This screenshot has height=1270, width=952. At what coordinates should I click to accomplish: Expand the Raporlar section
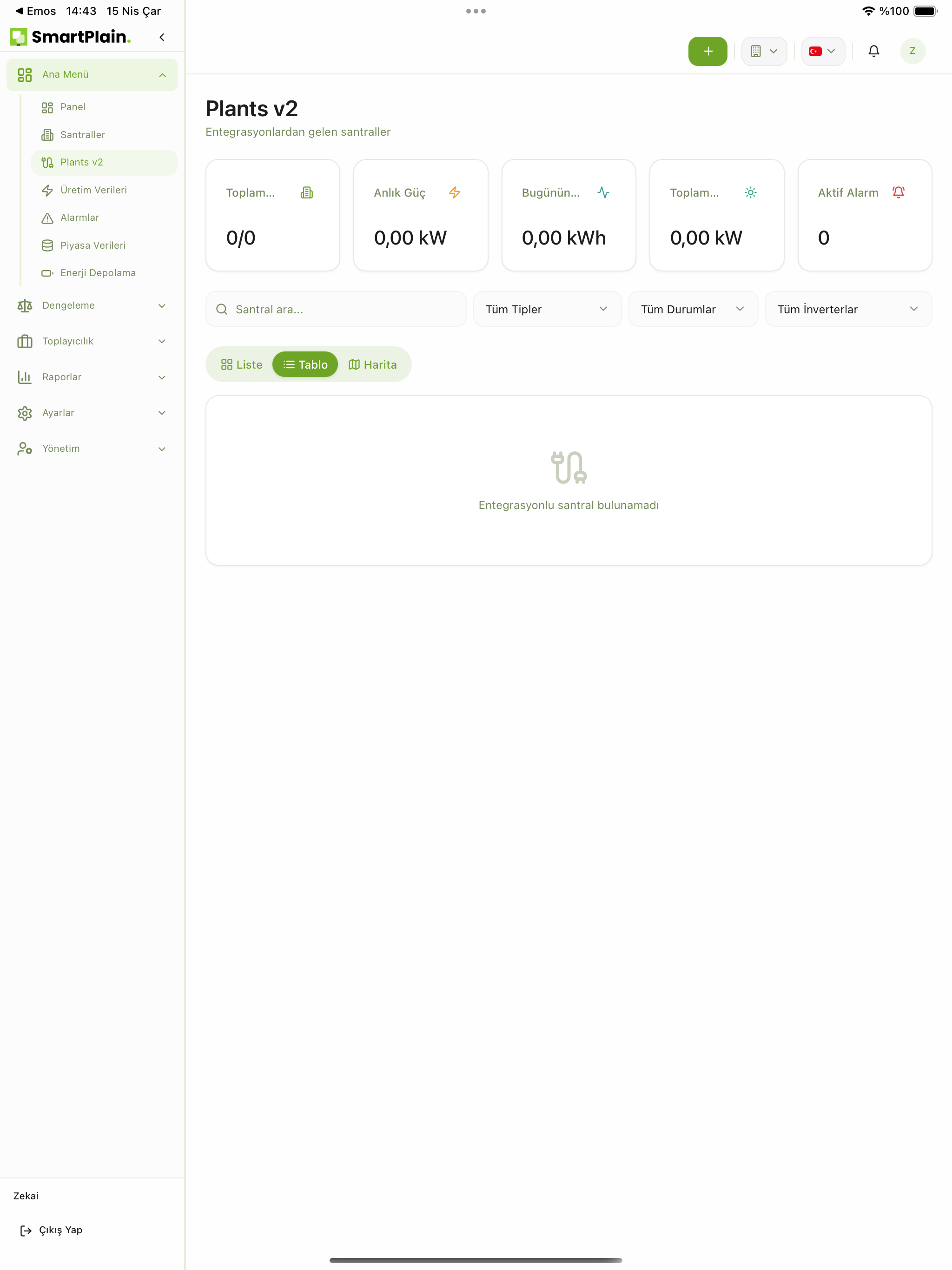tap(92, 377)
